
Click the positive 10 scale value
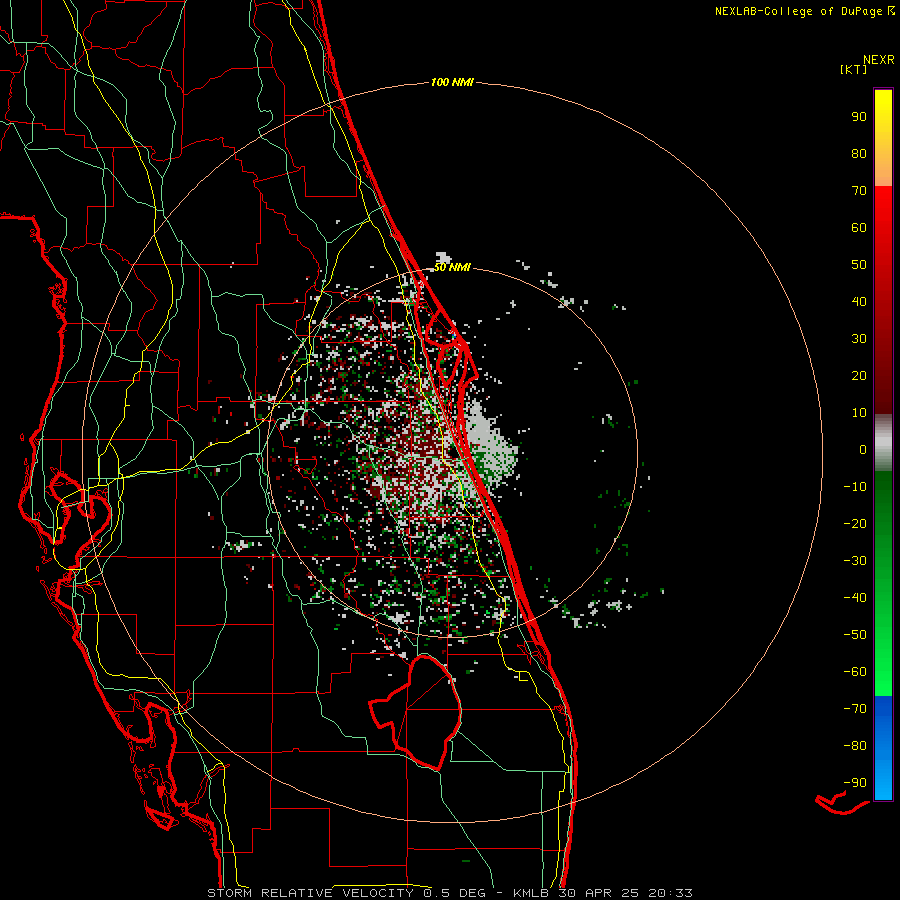click(859, 413)
